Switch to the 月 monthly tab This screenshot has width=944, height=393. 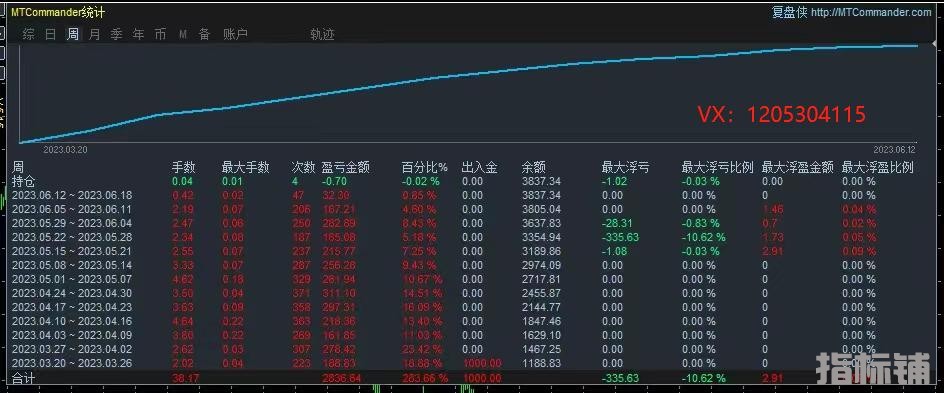95,34
